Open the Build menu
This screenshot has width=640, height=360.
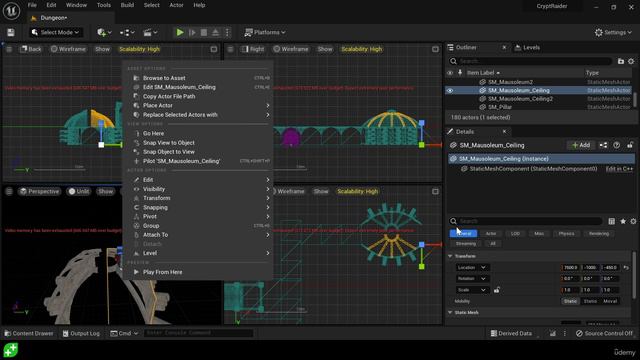(127, 5)
